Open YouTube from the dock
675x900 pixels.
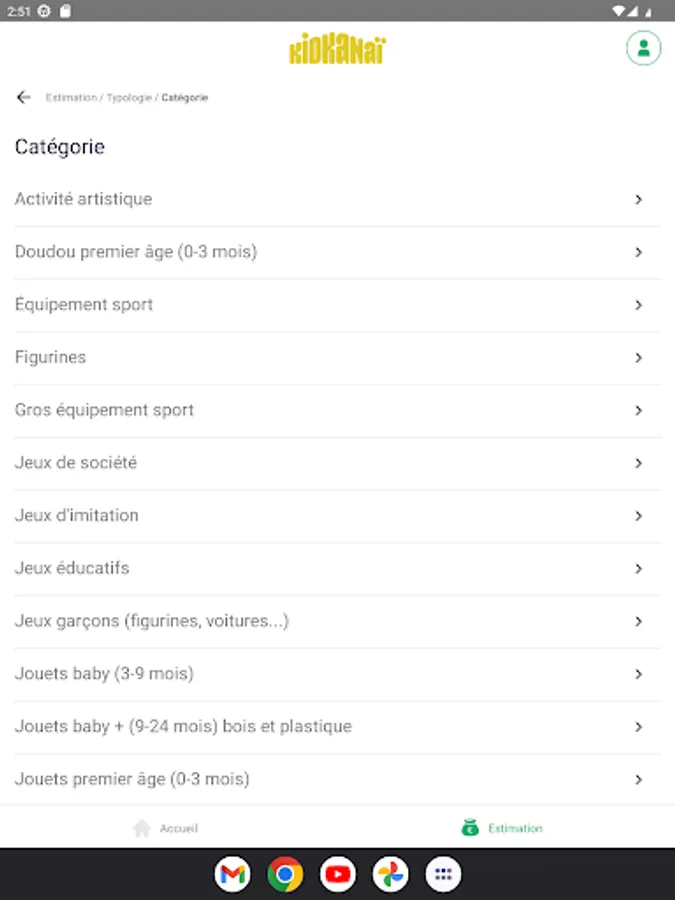point(338,875)
